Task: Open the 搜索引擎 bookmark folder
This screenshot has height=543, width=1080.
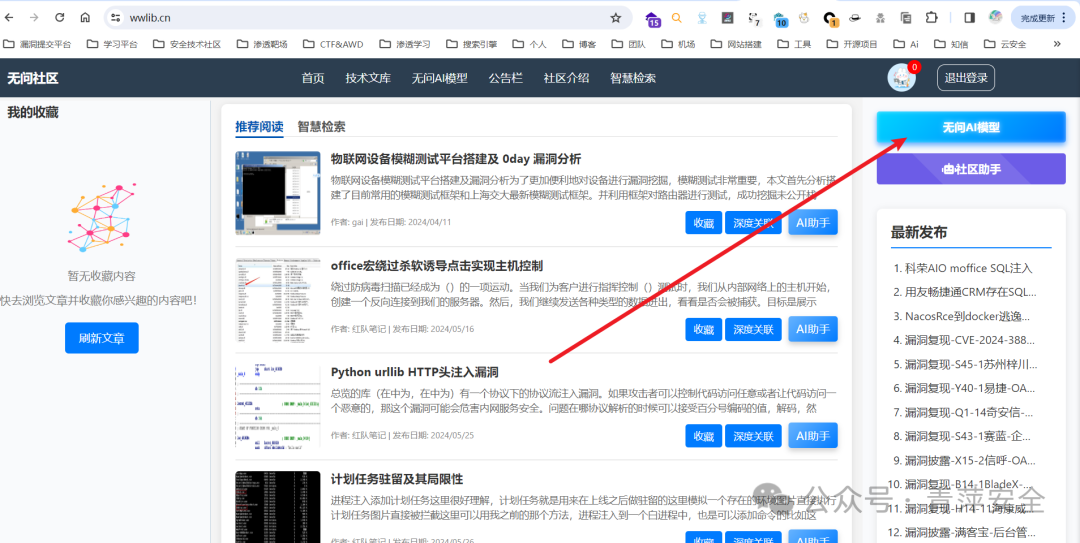Action: (471, 44)
